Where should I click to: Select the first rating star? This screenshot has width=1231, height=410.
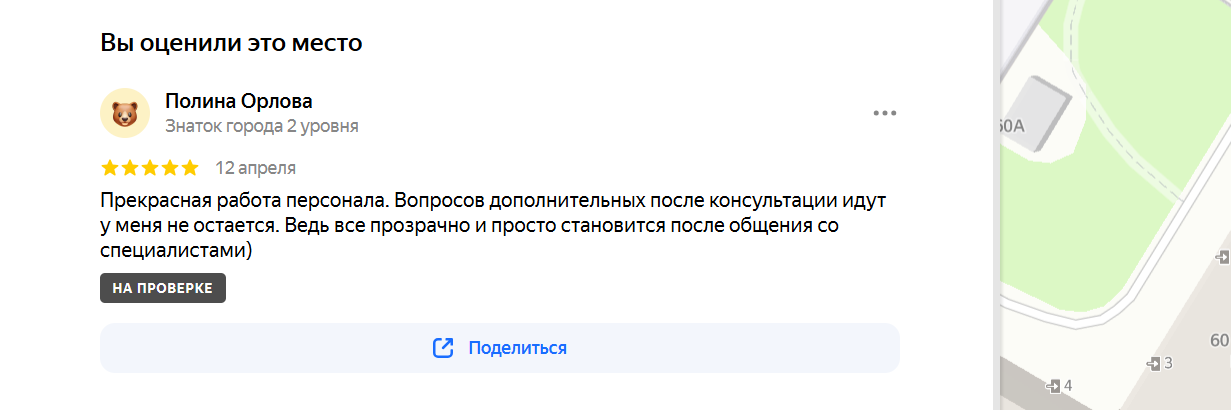tap(110, 168)
